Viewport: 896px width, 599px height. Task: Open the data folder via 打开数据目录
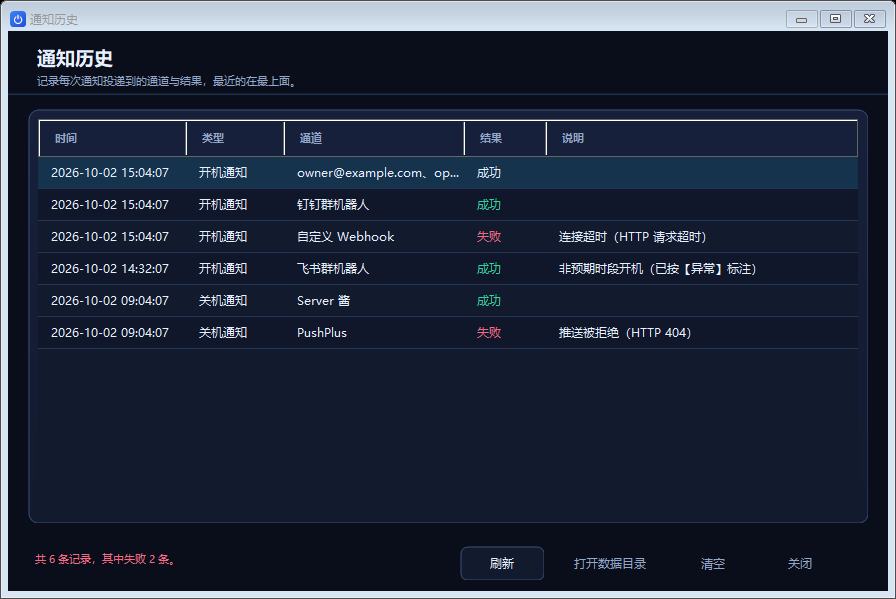610,564
